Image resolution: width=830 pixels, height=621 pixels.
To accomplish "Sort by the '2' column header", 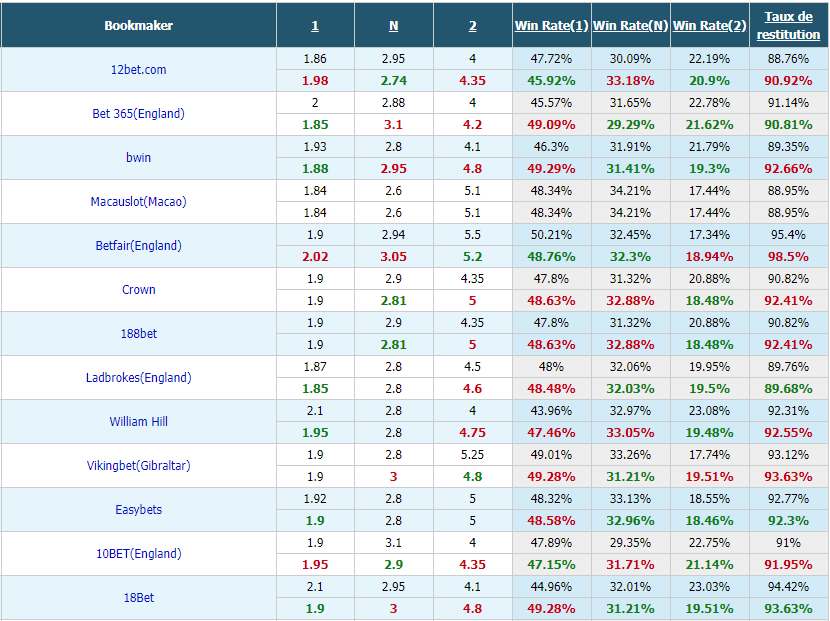I will [473, 25].
